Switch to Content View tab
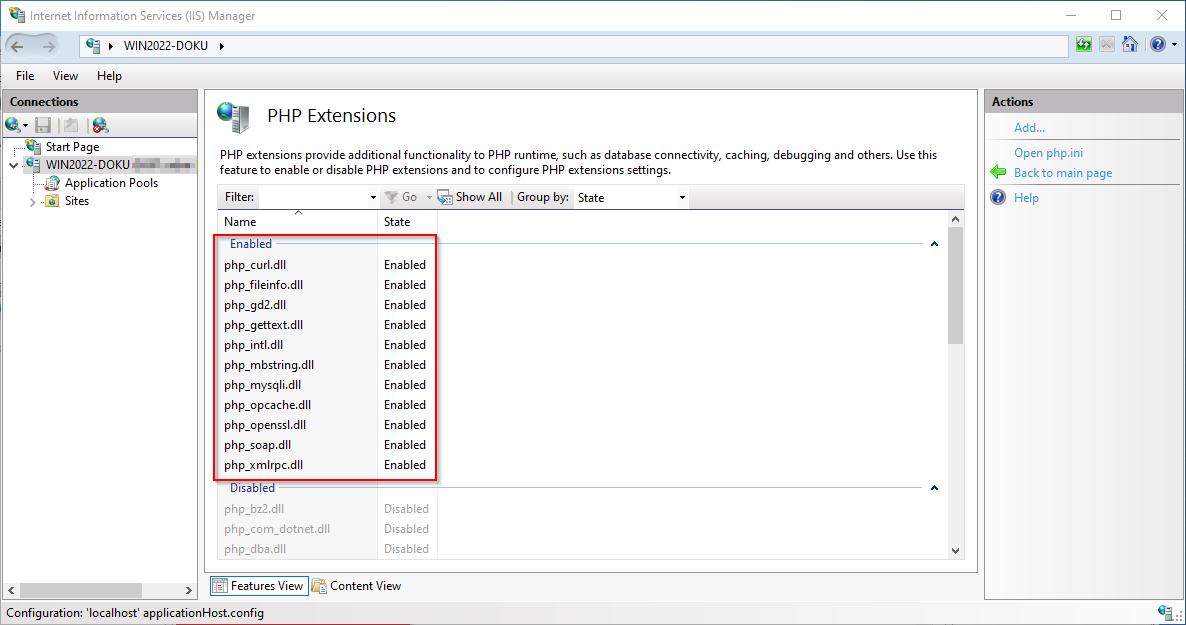Screen dimensions: 1186x625 pos(357,586)
